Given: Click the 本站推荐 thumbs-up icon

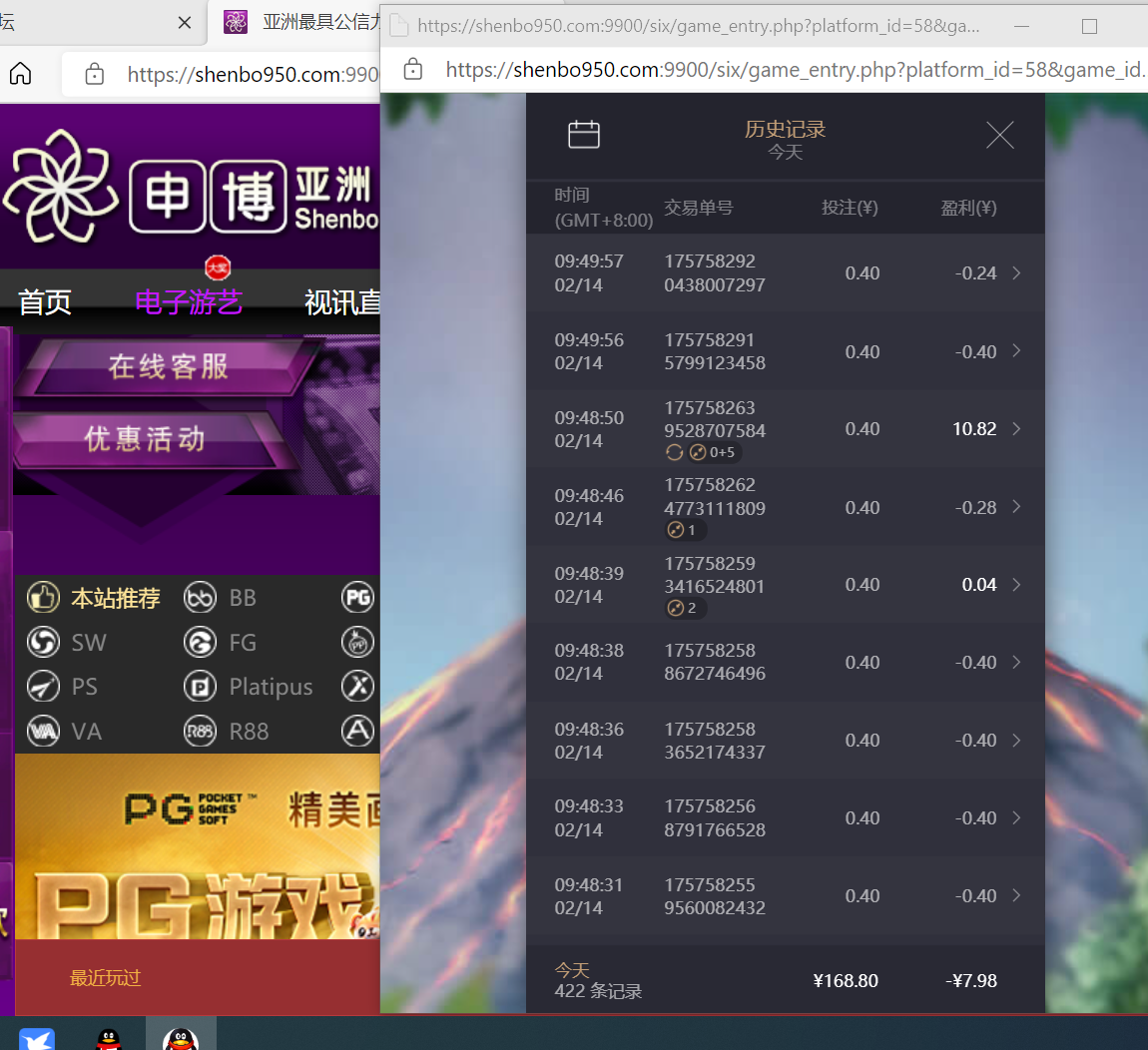Looking at the screenshot, I should [43, 598].
